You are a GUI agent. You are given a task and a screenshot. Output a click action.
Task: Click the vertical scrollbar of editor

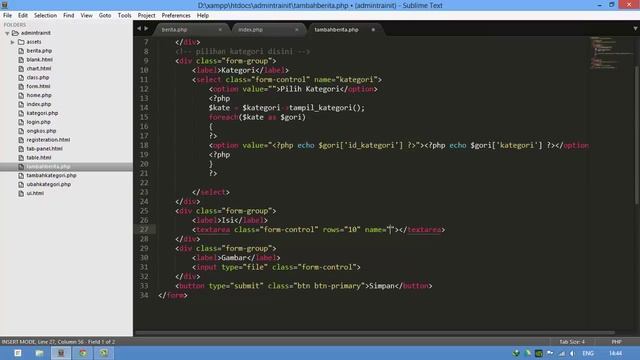point(637,135)
